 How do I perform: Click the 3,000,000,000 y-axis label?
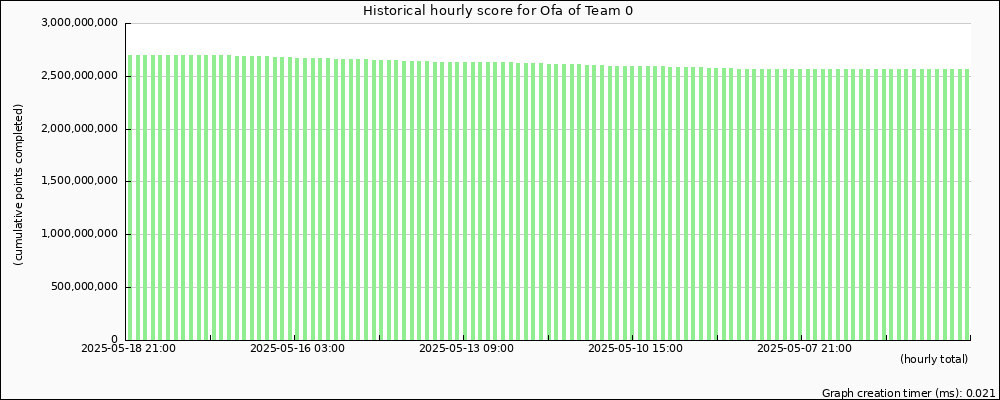(x=79, y=24)
